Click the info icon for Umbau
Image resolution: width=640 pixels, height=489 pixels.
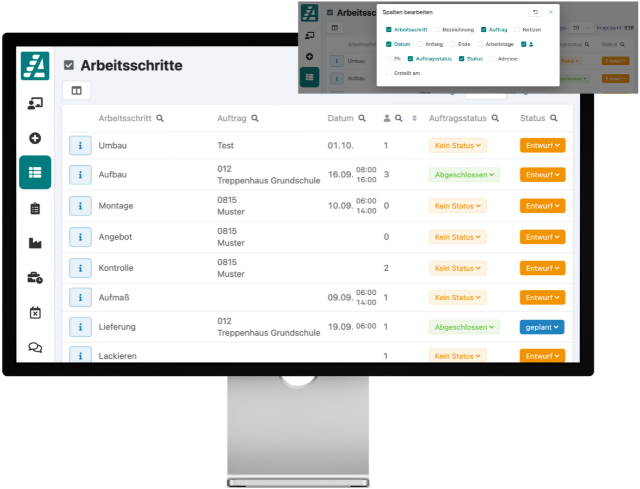[x=79, y=146]
